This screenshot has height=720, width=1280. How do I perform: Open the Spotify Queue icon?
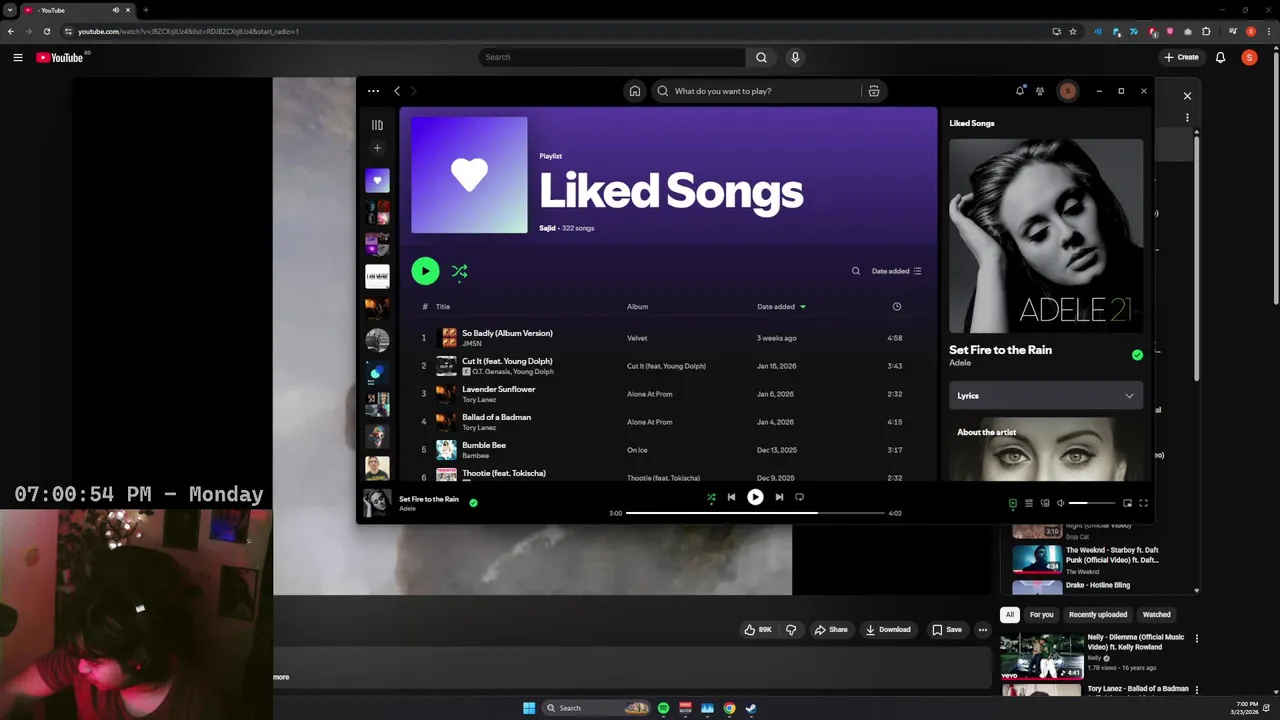[x=1029, y=503]
